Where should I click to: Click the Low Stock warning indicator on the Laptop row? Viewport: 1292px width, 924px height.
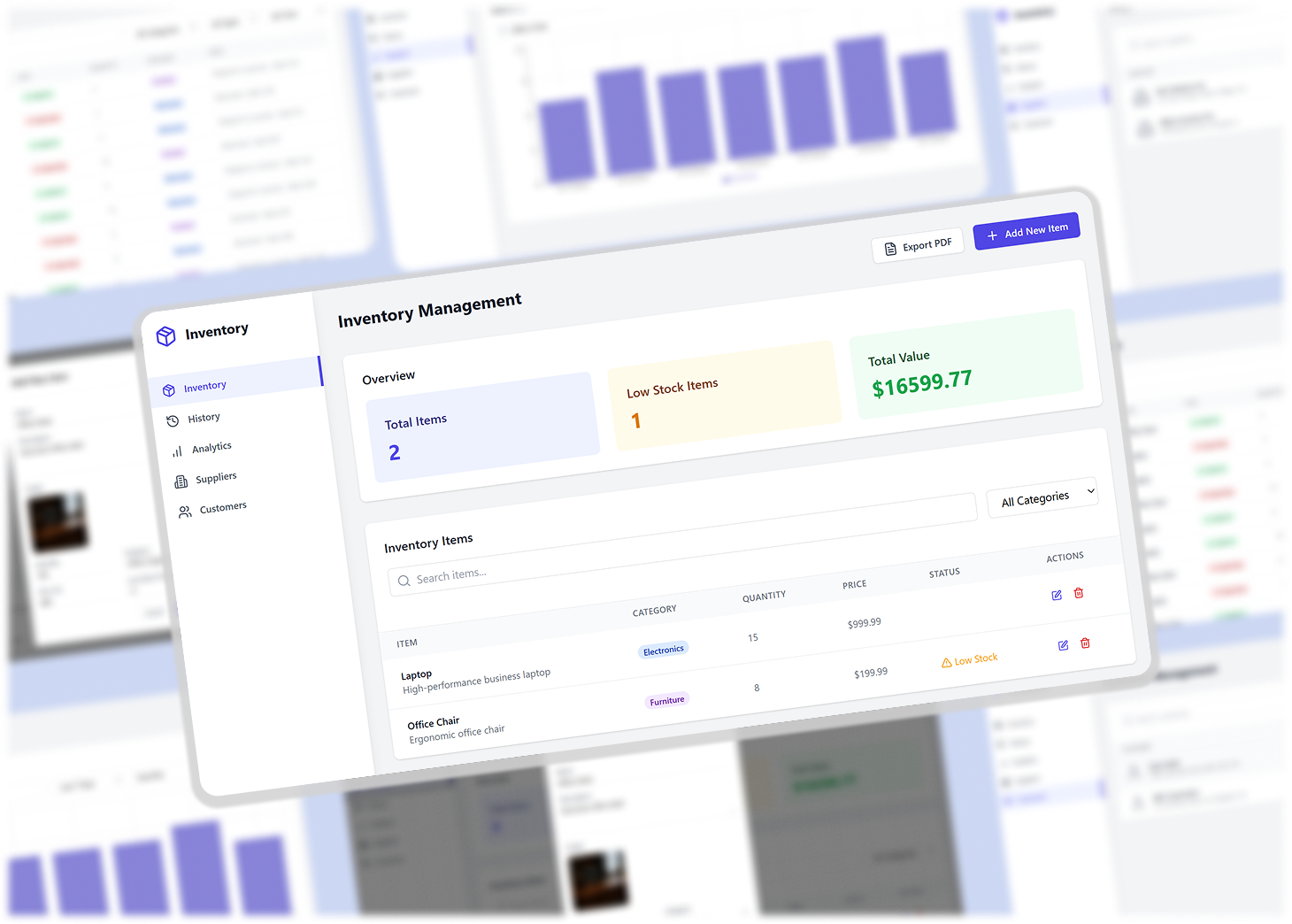(970, 658)
